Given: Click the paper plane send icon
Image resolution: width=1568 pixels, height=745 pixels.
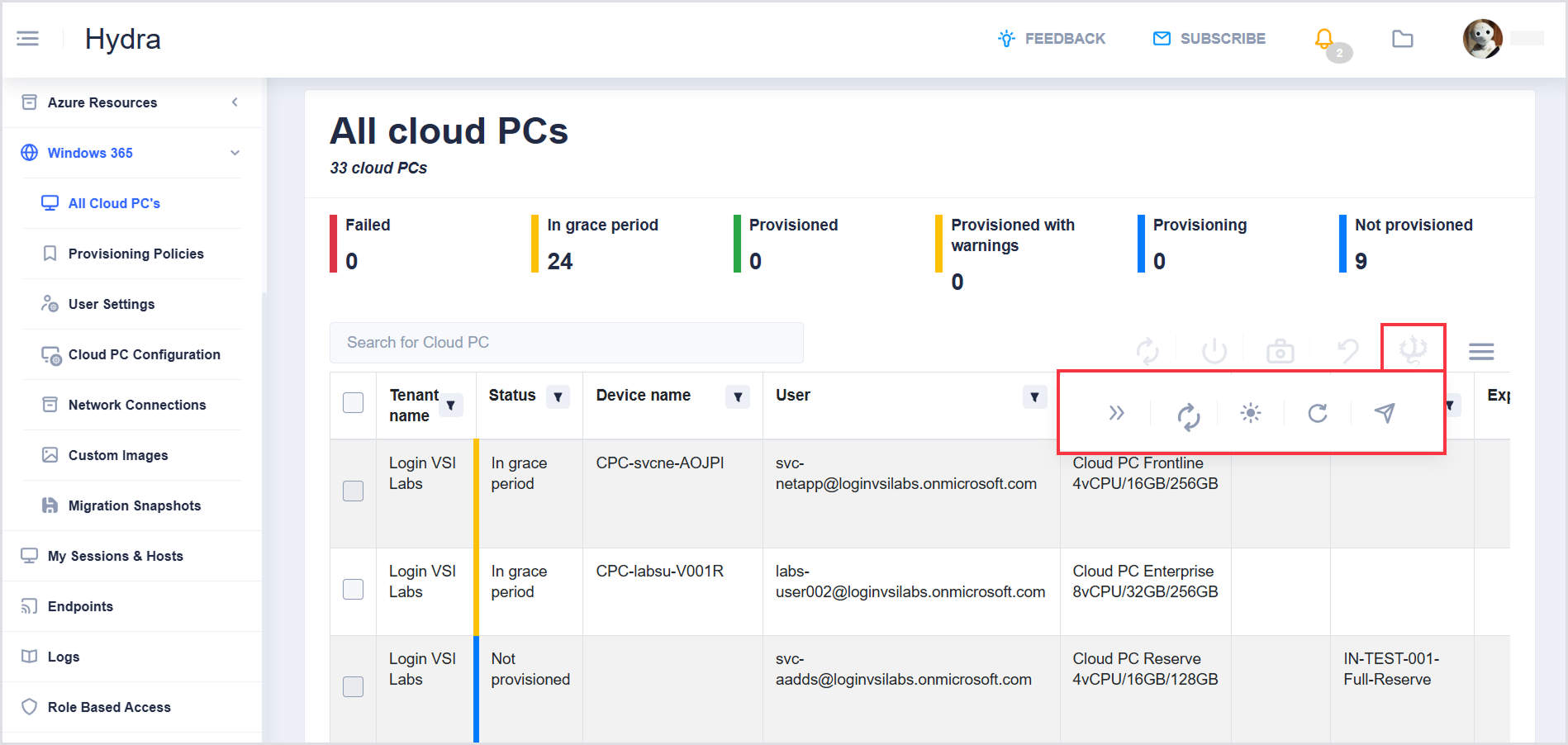Looking at the screenshot, I should (1385, 412).
